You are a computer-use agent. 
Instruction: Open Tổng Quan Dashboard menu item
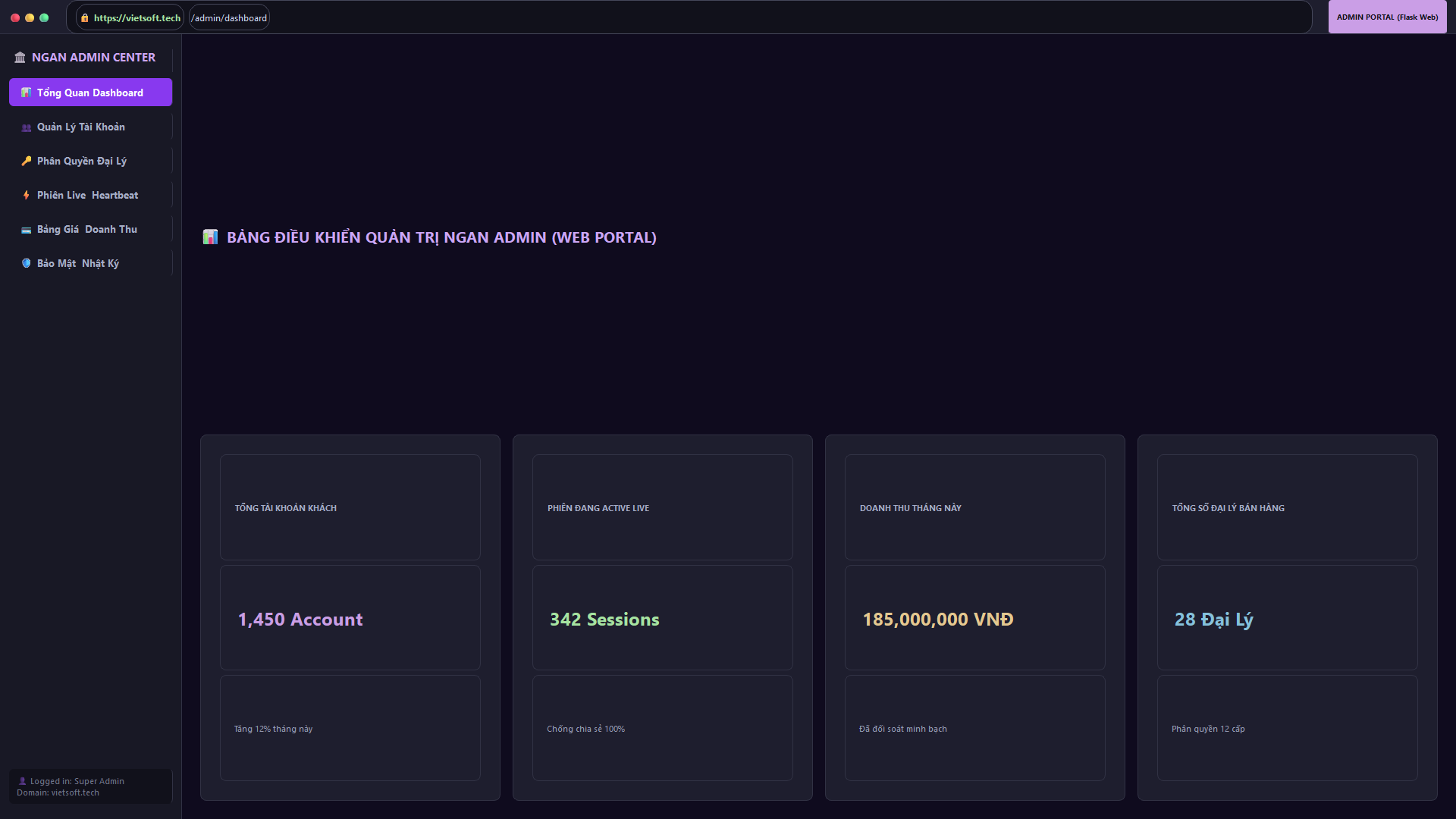click(90, 93)
